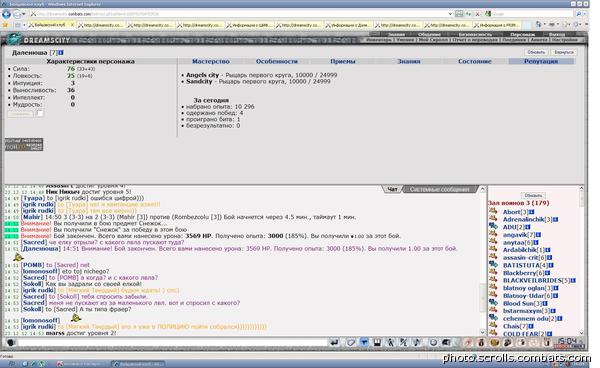The height and width of the screenshot is (368, 600).
Task: Open player BATISTUTA from the user list
Action: click(522, 265)
